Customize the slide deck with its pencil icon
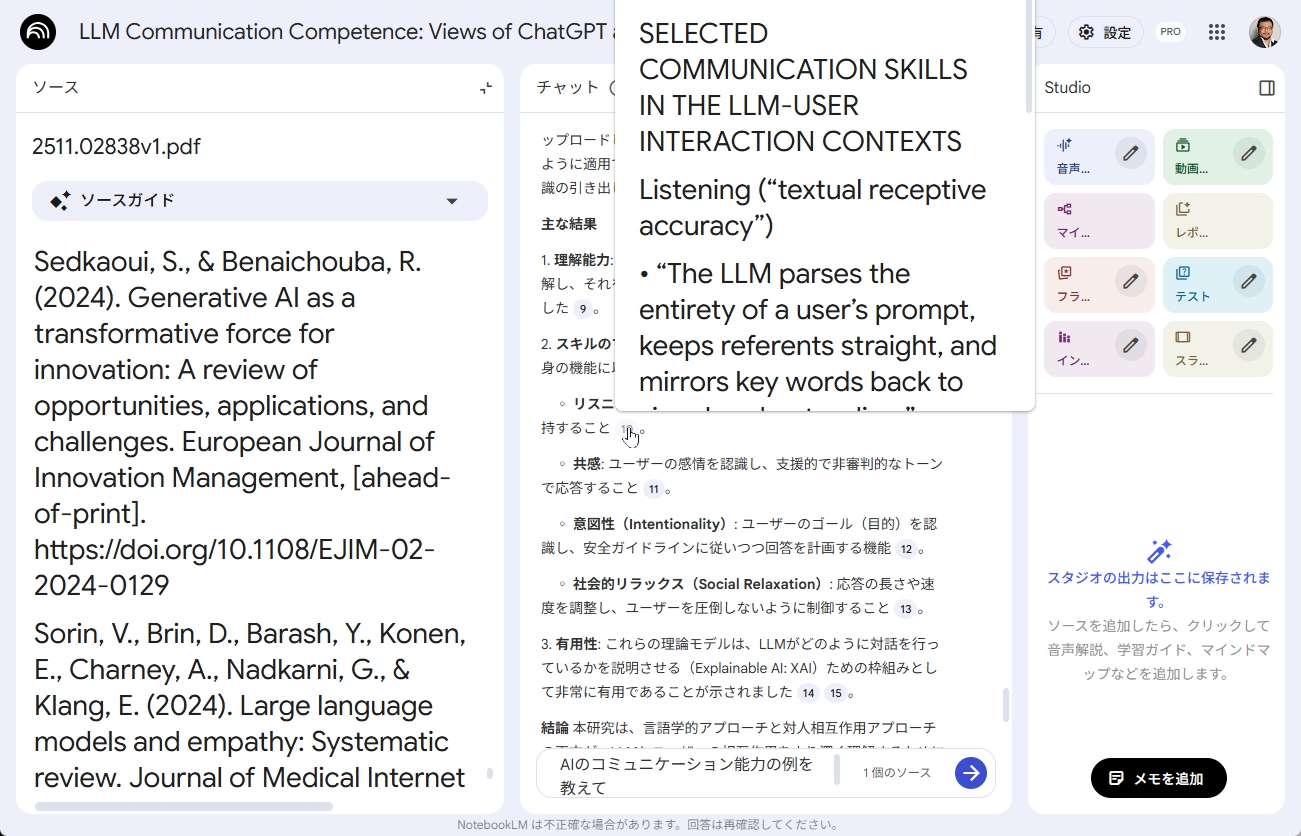The height and width of the screenshot is (836, 1301). click(x=1248, y=345)
